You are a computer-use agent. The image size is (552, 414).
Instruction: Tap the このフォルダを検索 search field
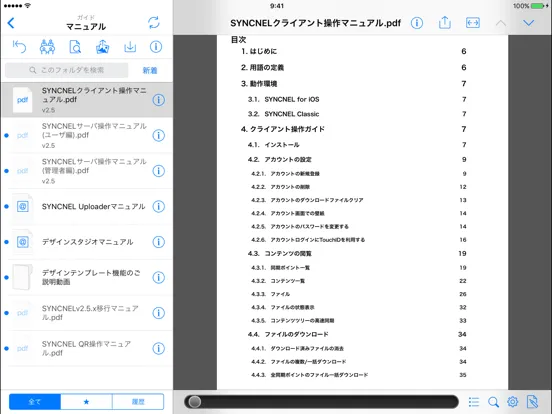tap(67, 70)
